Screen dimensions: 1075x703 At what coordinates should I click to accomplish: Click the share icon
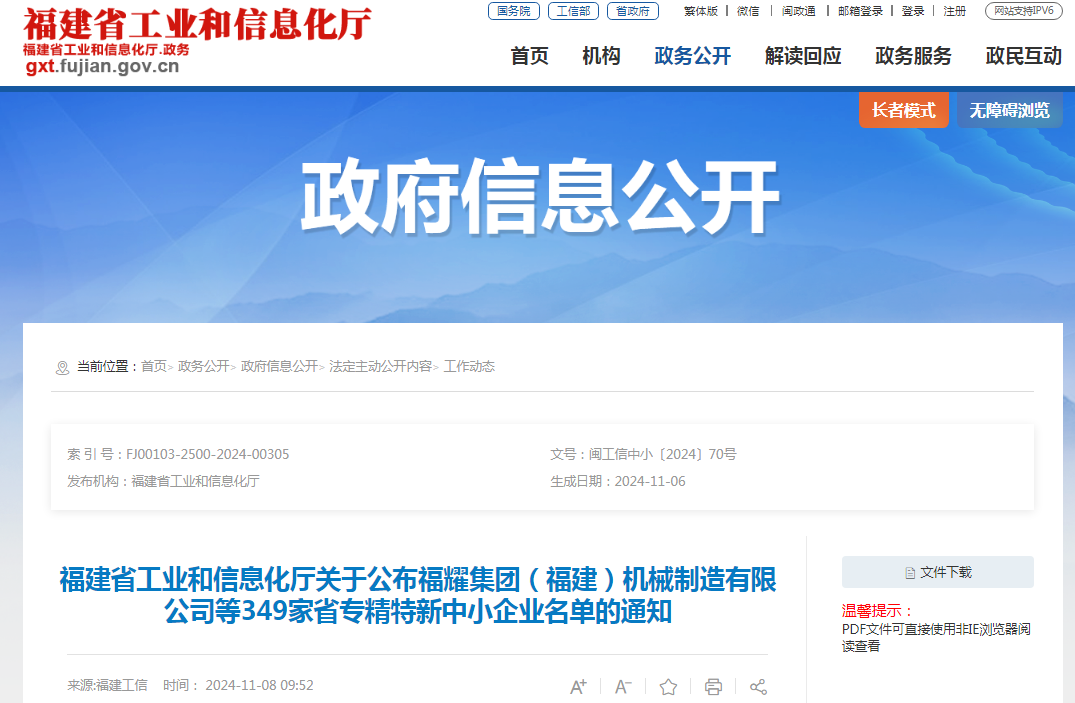[758, 687]
